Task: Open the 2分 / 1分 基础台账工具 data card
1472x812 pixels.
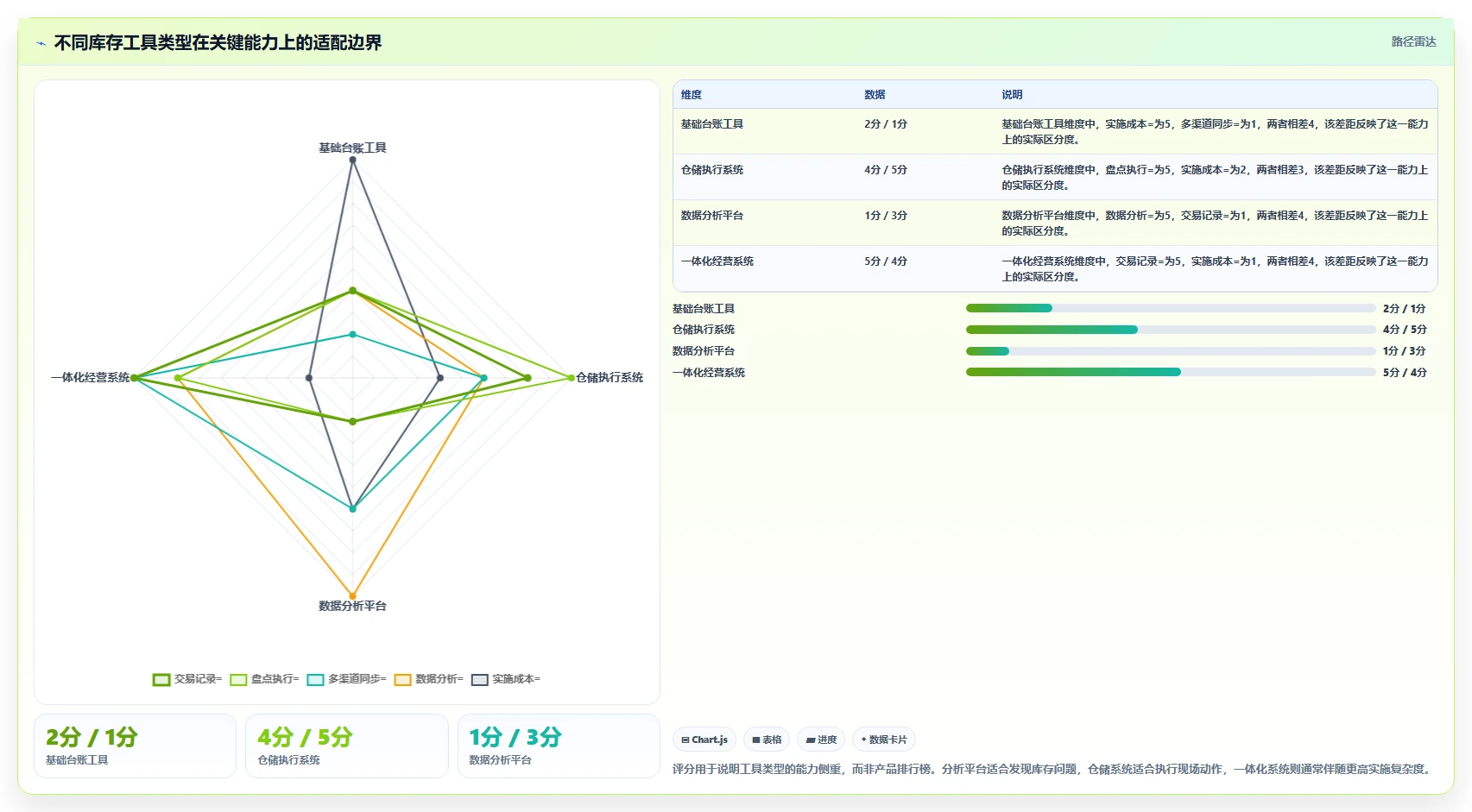Action: pos(135,746)
